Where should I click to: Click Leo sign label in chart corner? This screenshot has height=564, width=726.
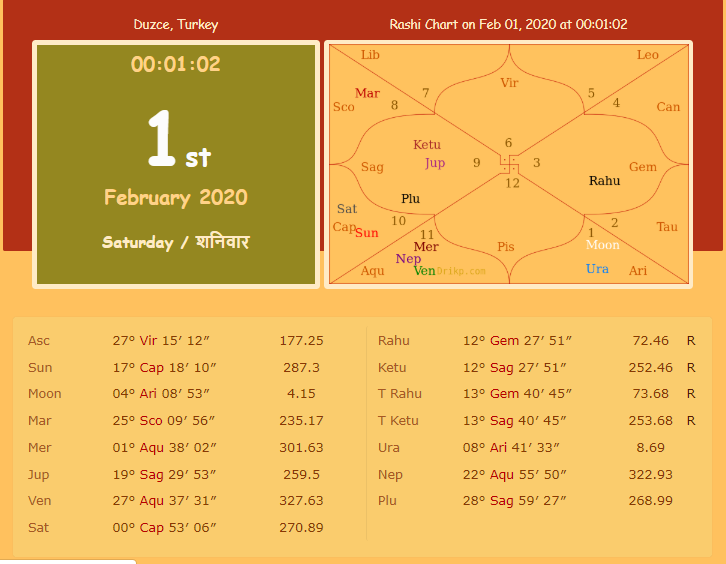[647, 55]
